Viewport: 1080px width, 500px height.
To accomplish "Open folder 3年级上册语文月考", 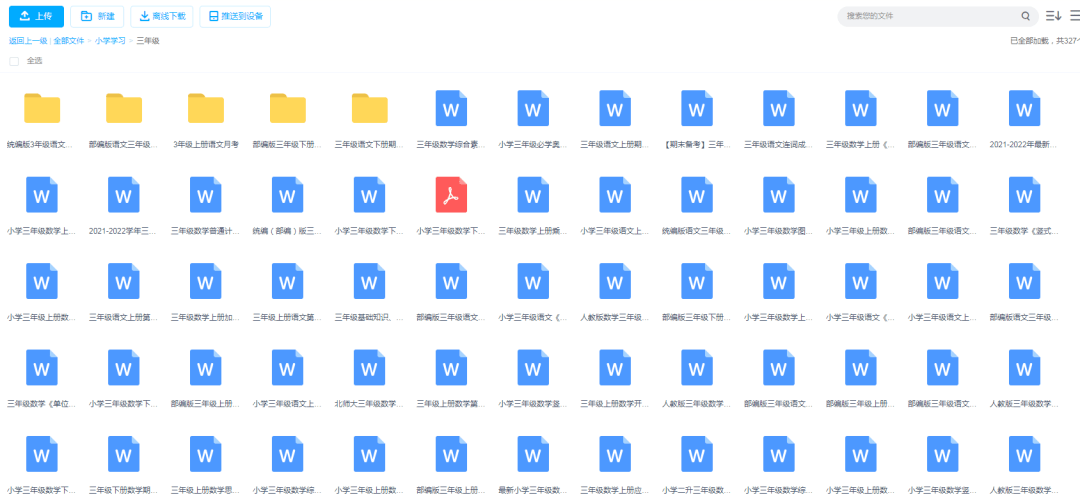I will click(x=206, y=108).
